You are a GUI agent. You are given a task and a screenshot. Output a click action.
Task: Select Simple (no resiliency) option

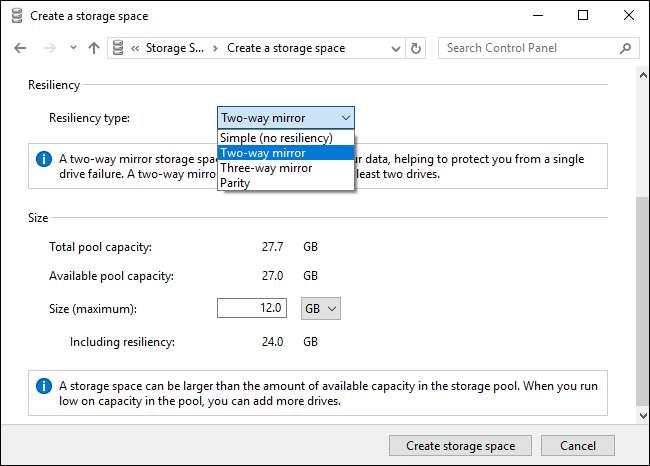point(275,138)
